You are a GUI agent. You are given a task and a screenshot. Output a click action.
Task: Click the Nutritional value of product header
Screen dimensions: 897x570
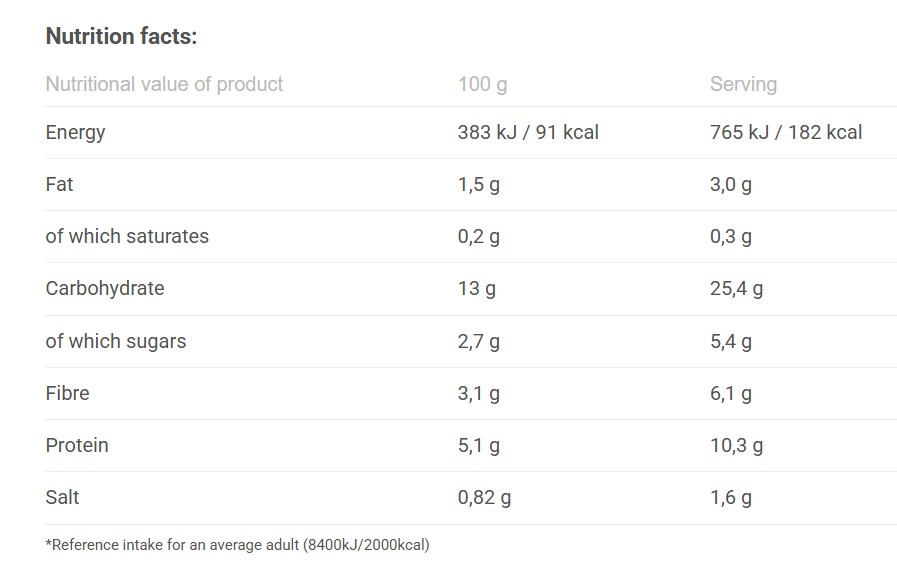(164, 84)
